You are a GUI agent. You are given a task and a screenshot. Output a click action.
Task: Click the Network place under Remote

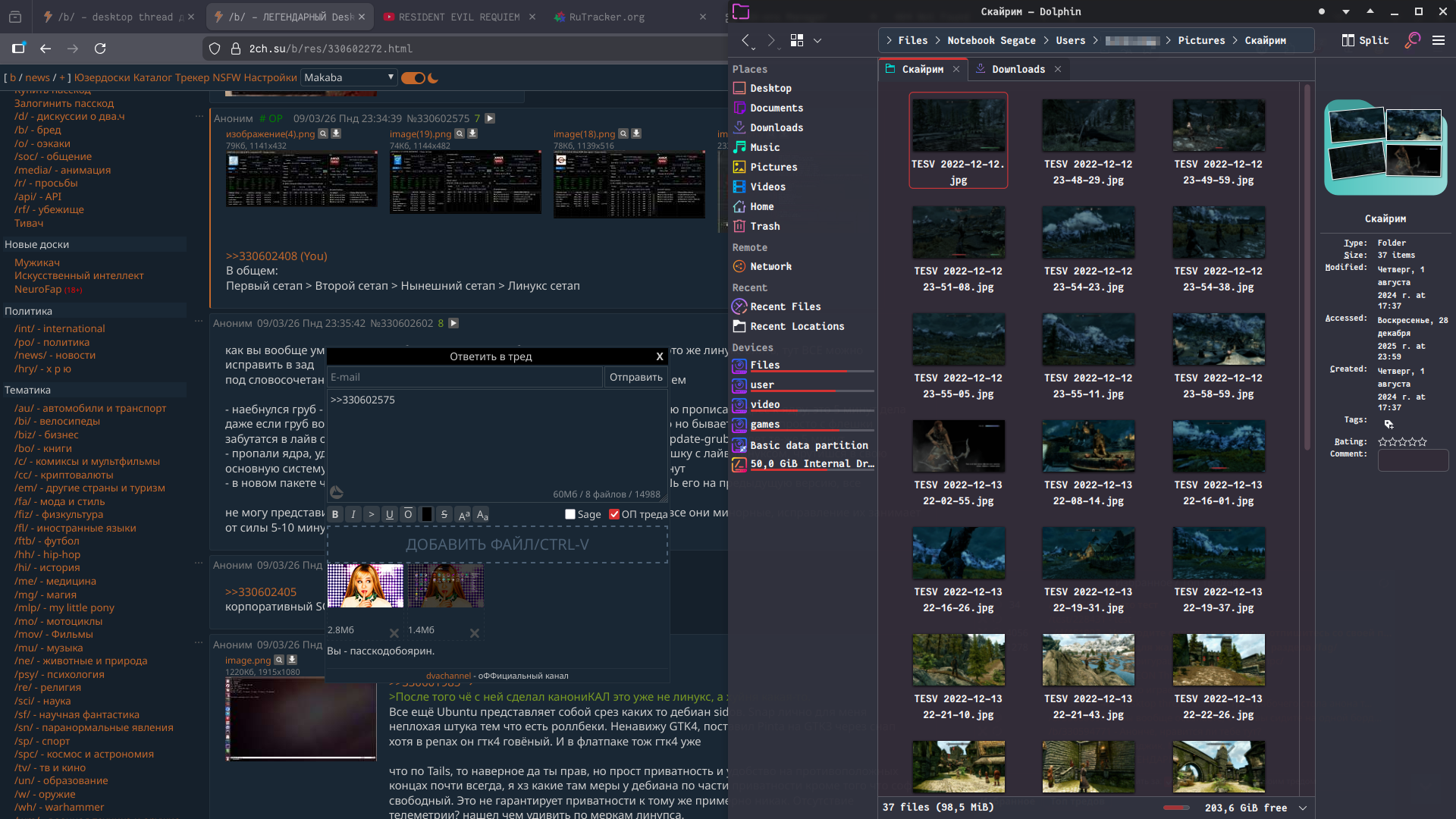pyautogui.click(x=770, y=266)
